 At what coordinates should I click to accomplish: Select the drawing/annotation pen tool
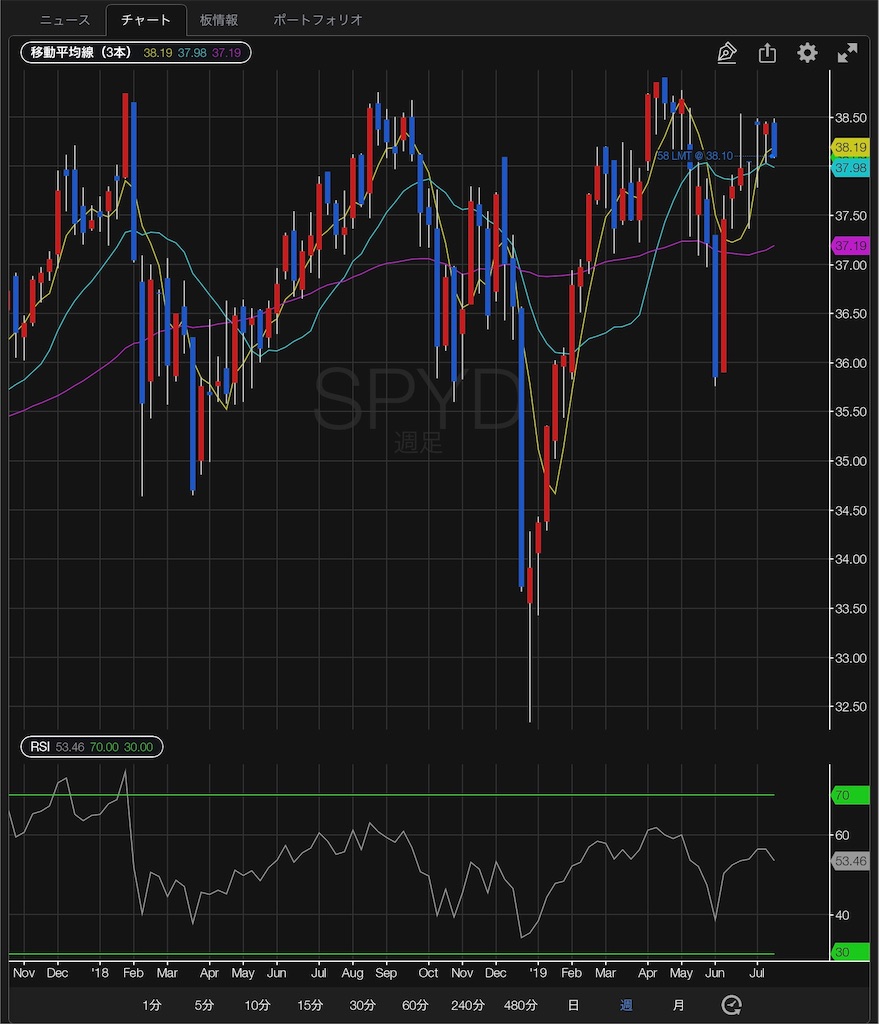coord(727,52)
